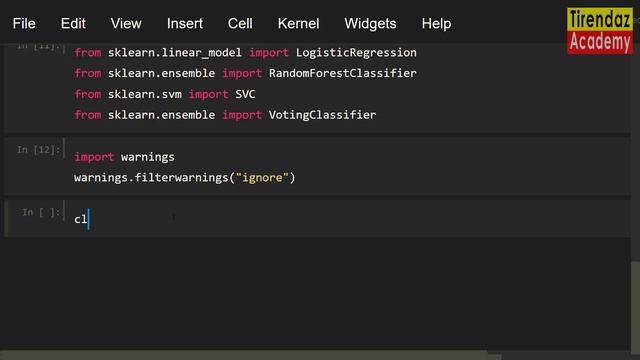Open the View menu

(126, 23)
